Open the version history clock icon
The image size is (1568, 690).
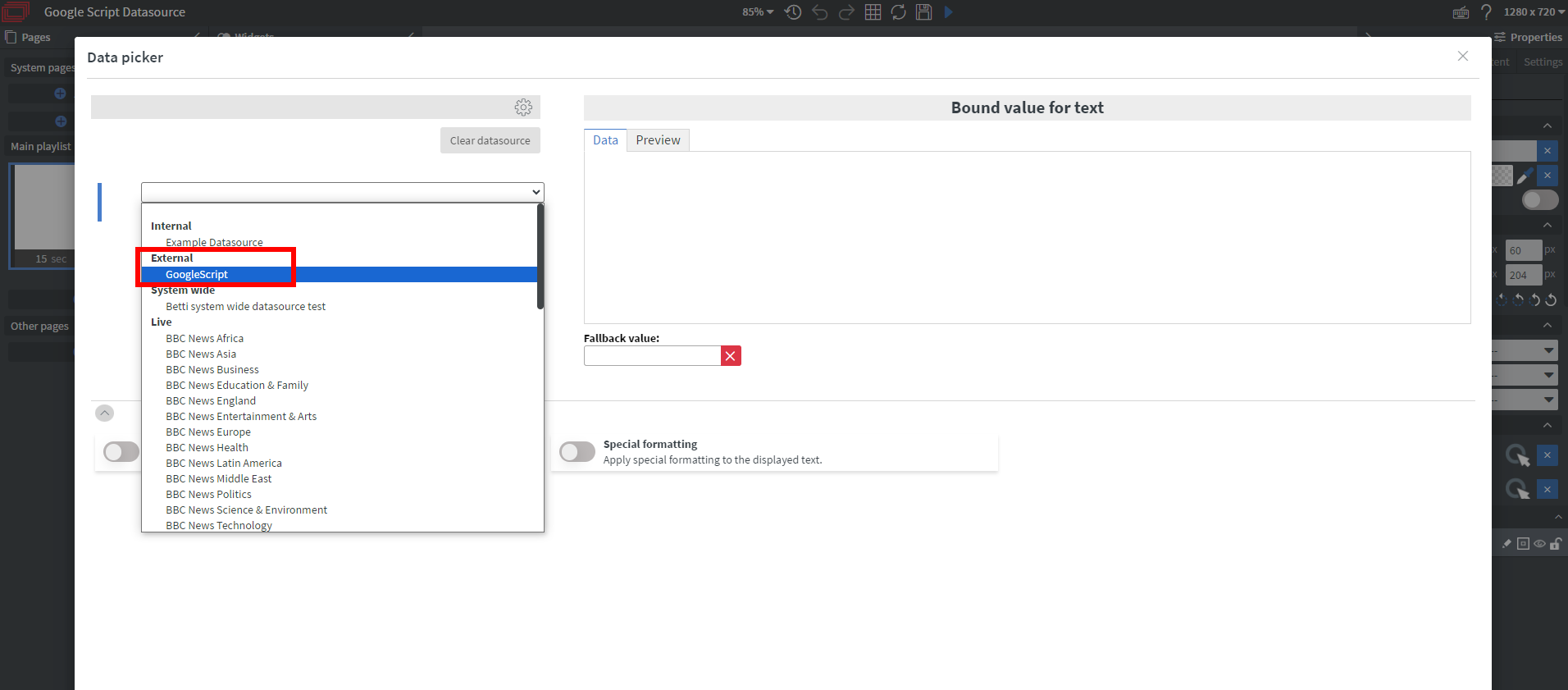point(793,12)
